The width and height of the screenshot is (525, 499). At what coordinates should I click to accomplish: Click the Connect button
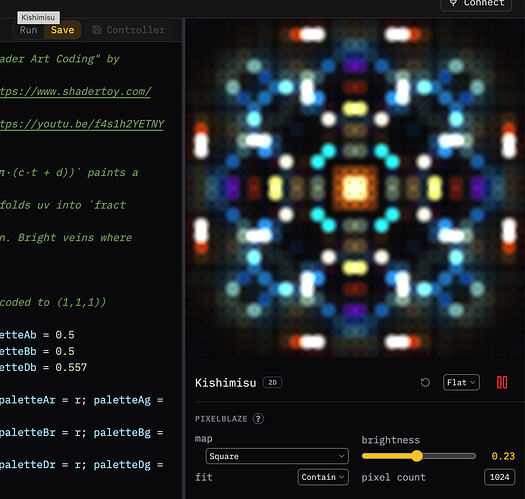pyautogui.click(x=476, y=3)
